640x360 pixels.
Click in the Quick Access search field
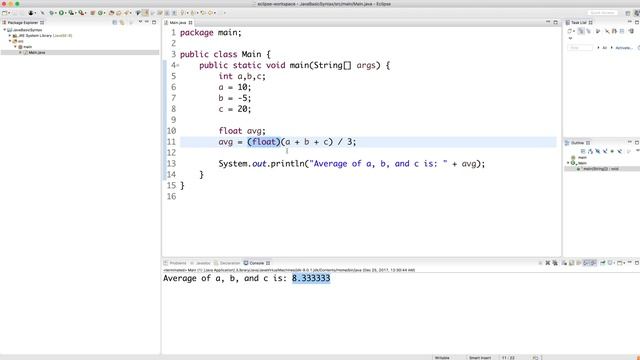tap(603, 13)
